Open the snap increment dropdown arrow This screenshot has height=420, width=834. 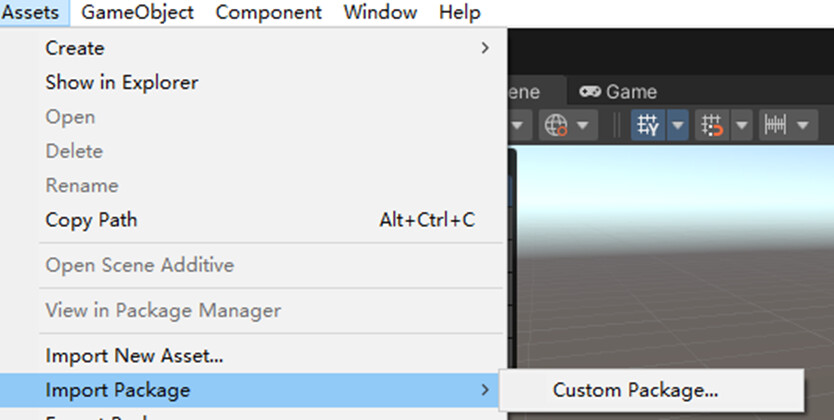(803, 125)
